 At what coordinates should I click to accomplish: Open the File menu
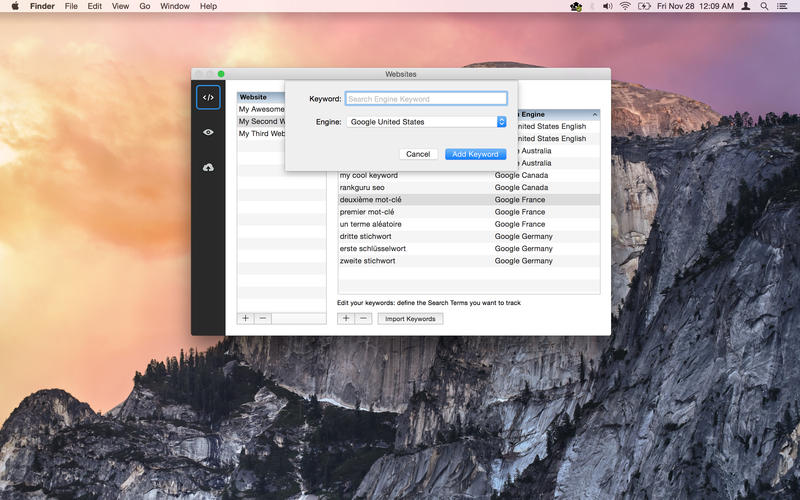[71, 6]
